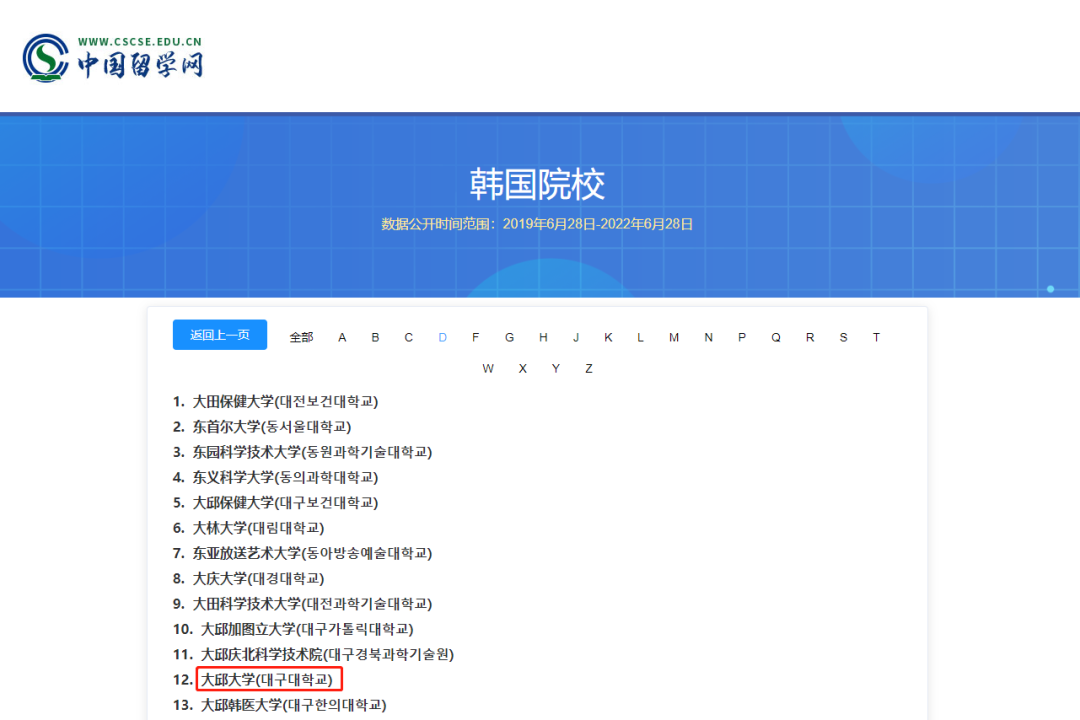Filter schools by letter T
Screen dimensions: 1080x720
pyautogui.click(x=876, y=338)
